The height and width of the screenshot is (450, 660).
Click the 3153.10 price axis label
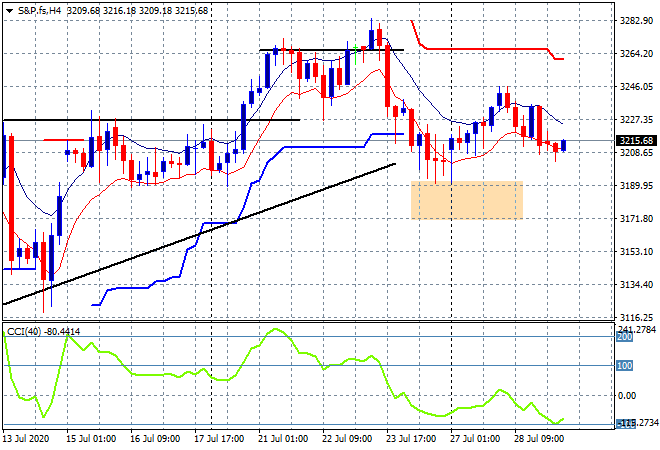(x=636, y=251)
